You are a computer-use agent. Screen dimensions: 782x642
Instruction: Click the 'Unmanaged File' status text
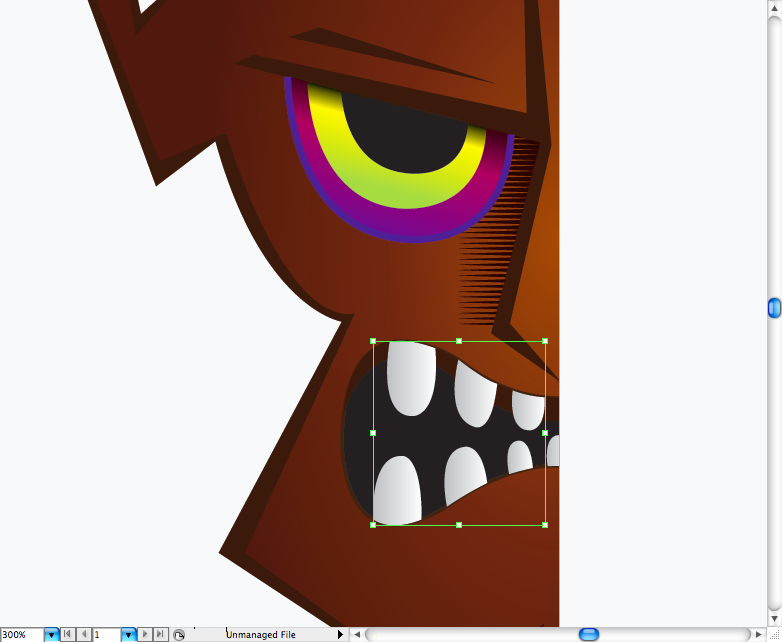point(260,635)
